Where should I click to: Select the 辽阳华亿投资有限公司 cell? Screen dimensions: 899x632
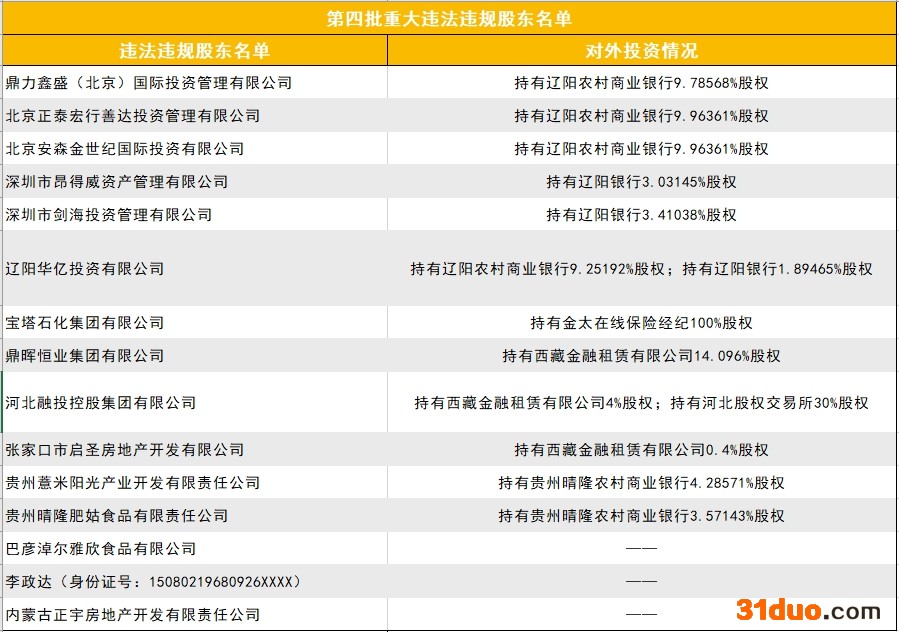coord(85,269)
